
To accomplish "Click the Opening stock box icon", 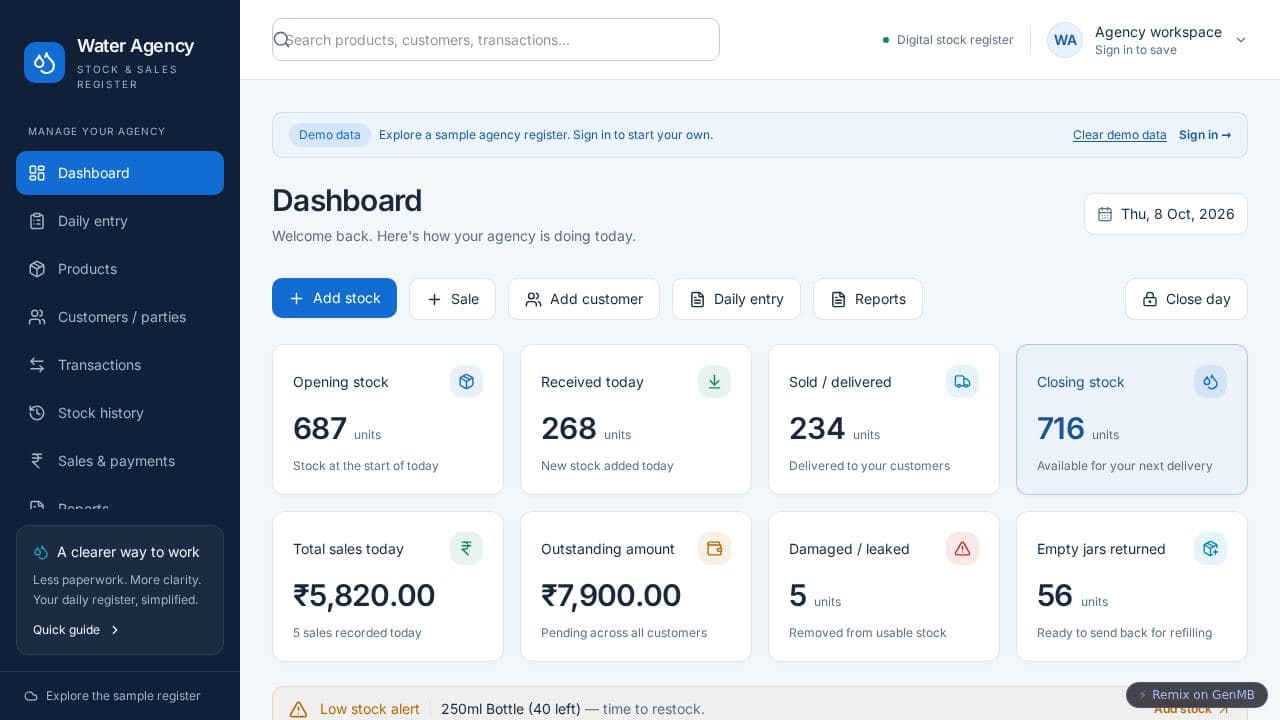I will point(466,381).
